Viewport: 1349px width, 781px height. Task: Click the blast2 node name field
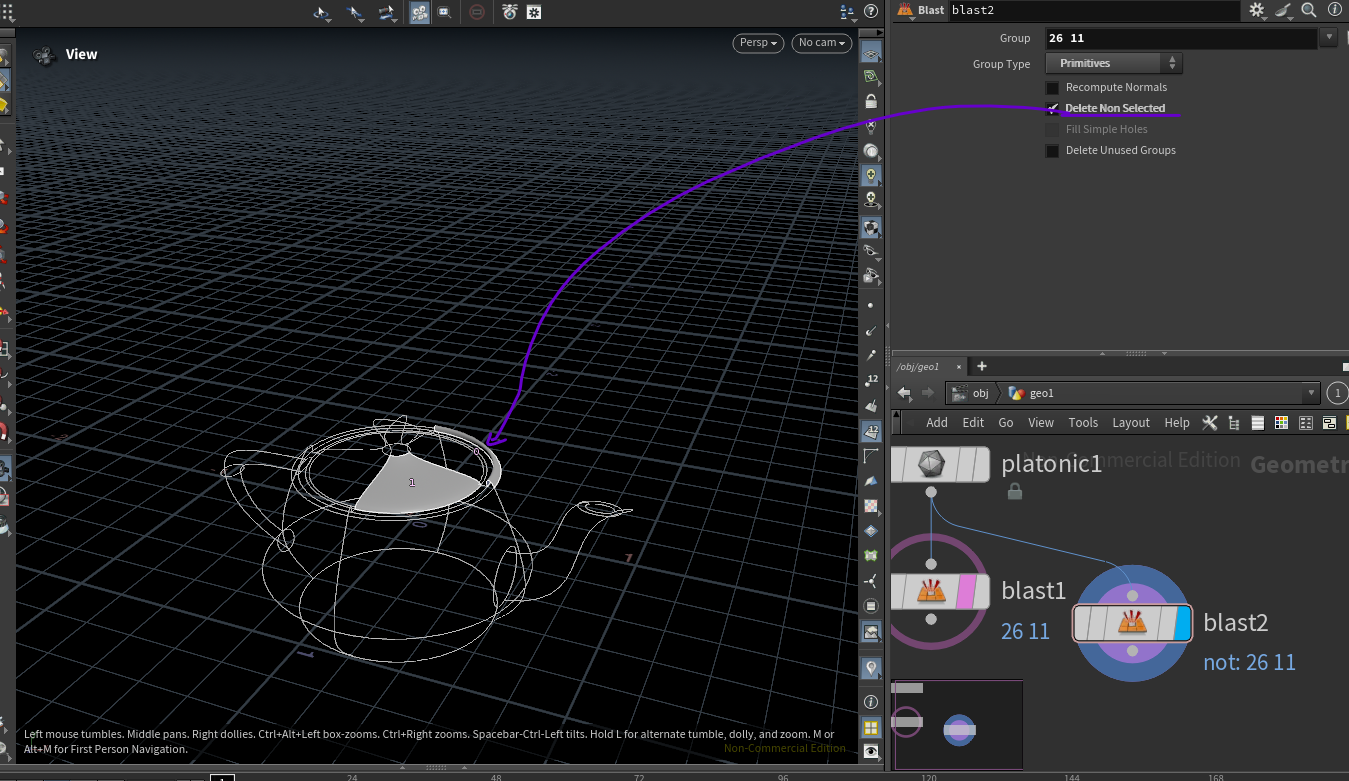(x=1095, y=10)
